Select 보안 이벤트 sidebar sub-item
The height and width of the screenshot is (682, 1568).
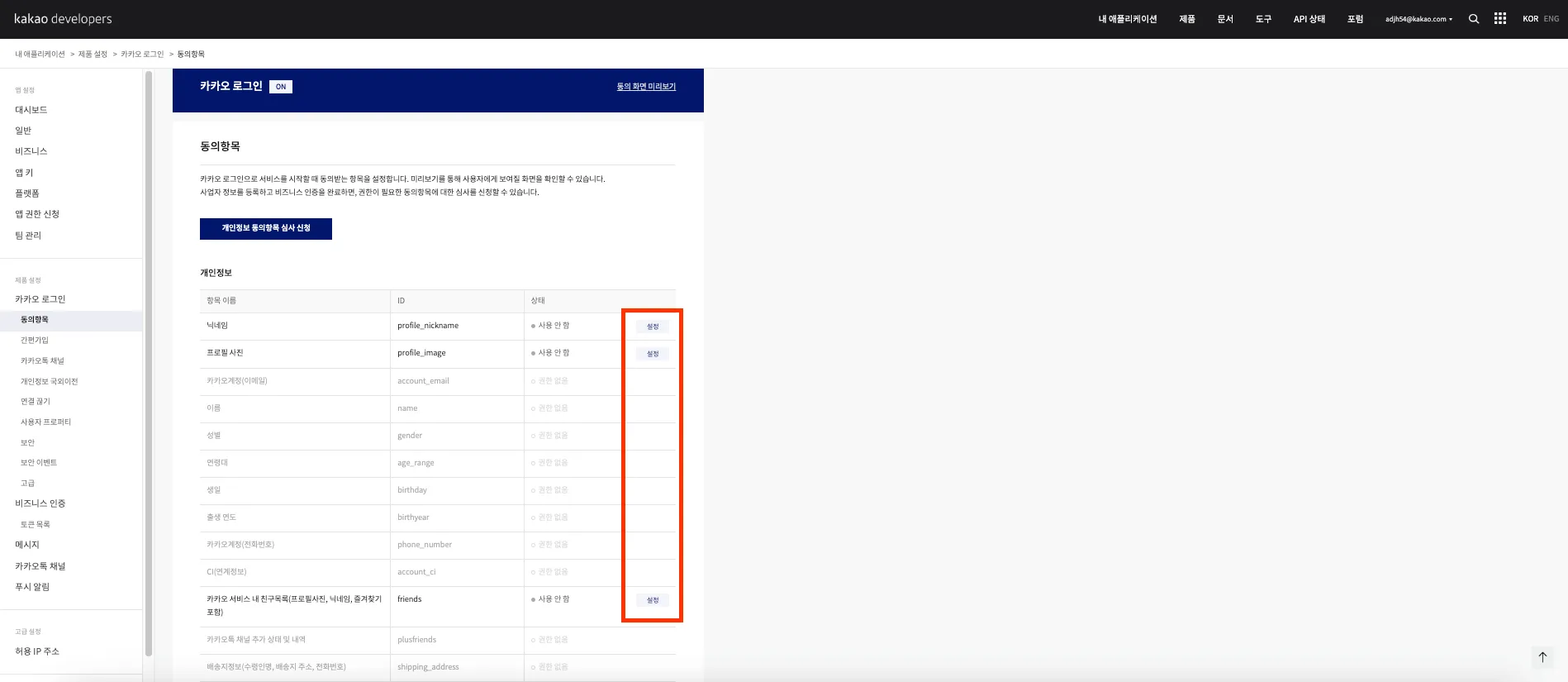39,463
